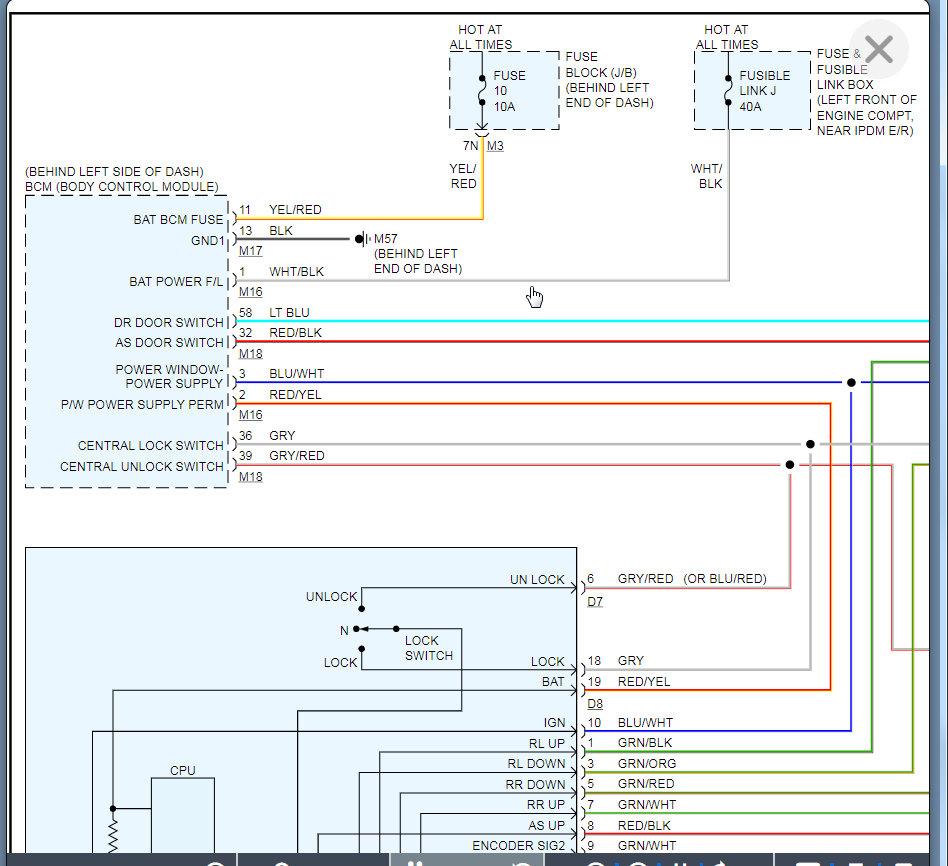Click the DR DOOR SWITCH terminal label

[x=169, y=322]
